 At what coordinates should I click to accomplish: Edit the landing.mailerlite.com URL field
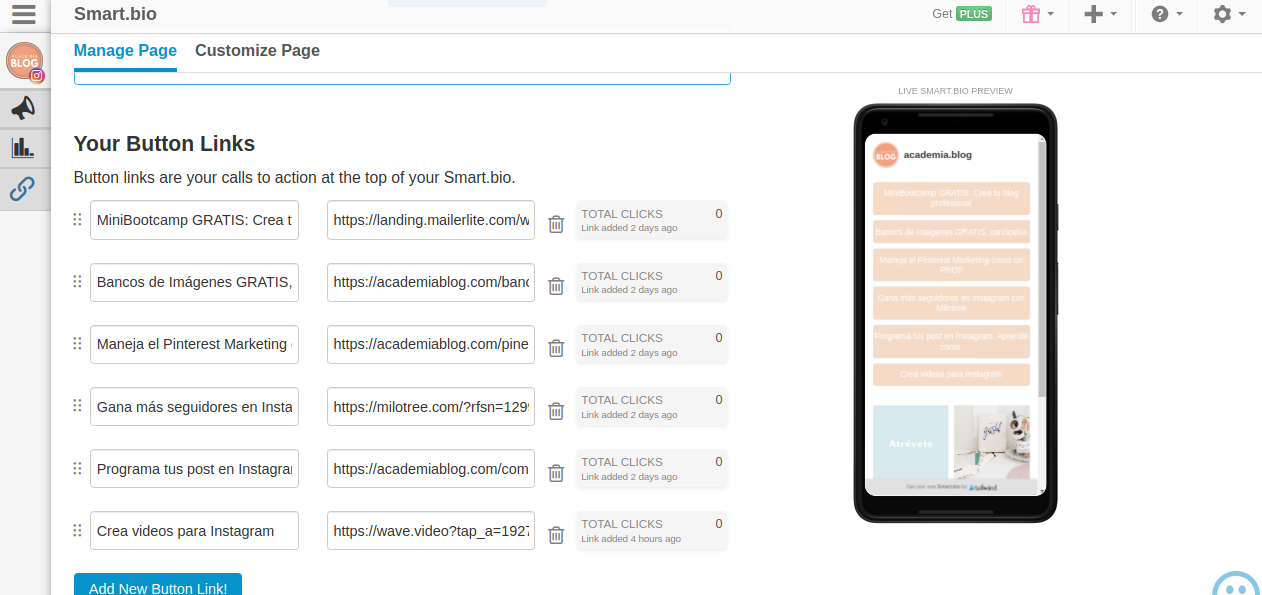point(431,220)
